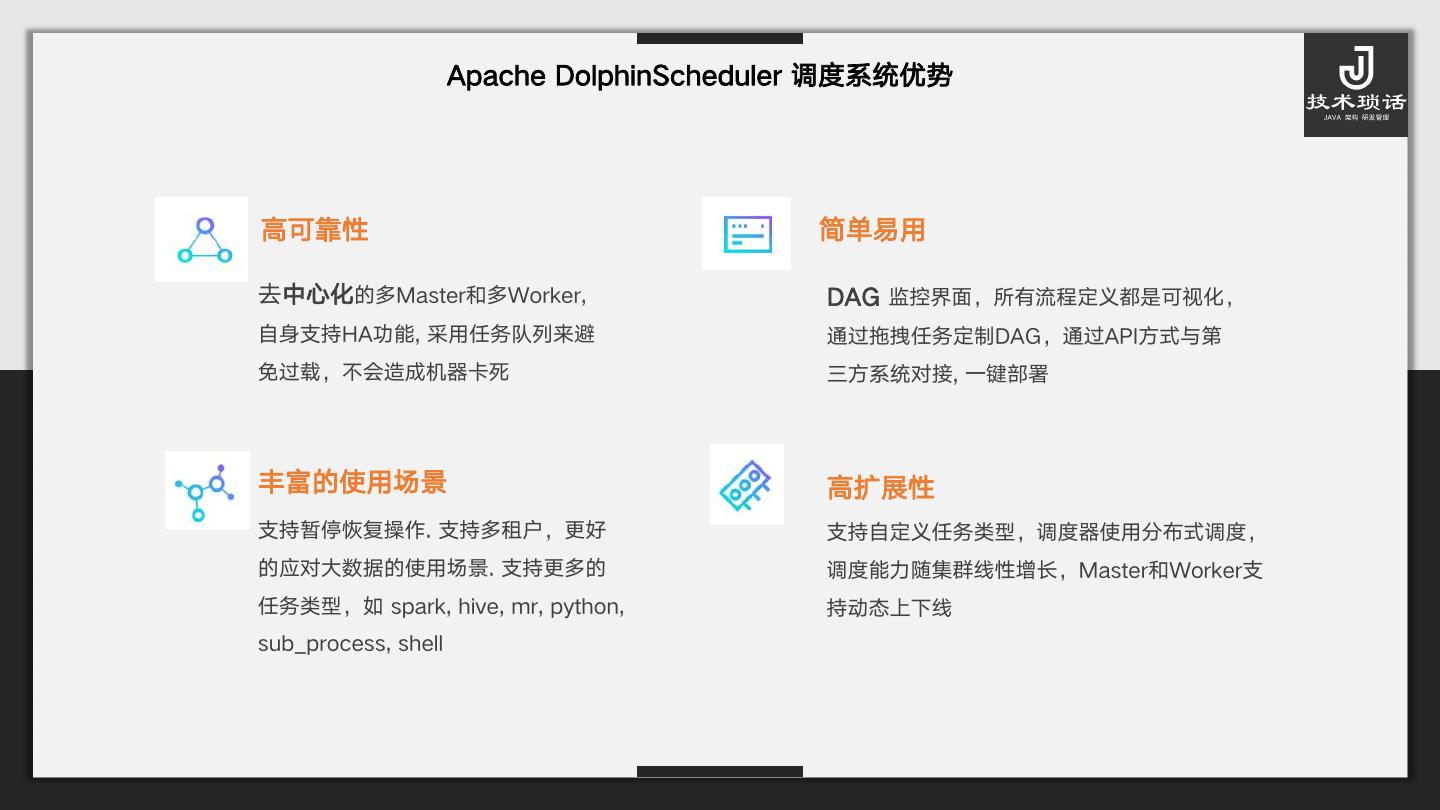The width and height of the screenshot is (1440, 810).
Task: Click the orange heading 高可靠性
Action: pos(314,230)
